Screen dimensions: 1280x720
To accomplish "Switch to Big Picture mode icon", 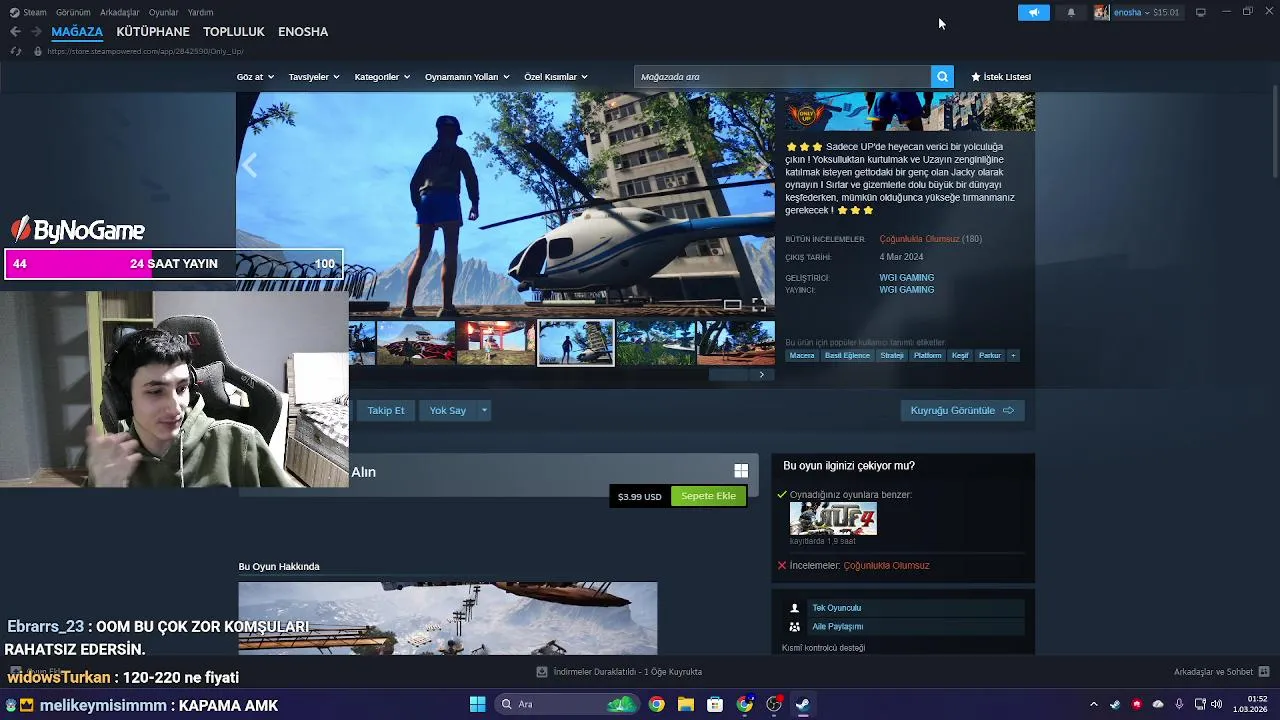I will (x=1201, y=12).
